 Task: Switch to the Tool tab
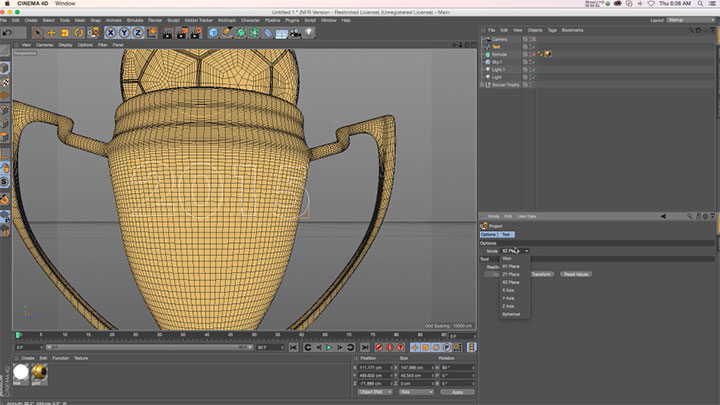pyautogui.click(x=506, y=235)
